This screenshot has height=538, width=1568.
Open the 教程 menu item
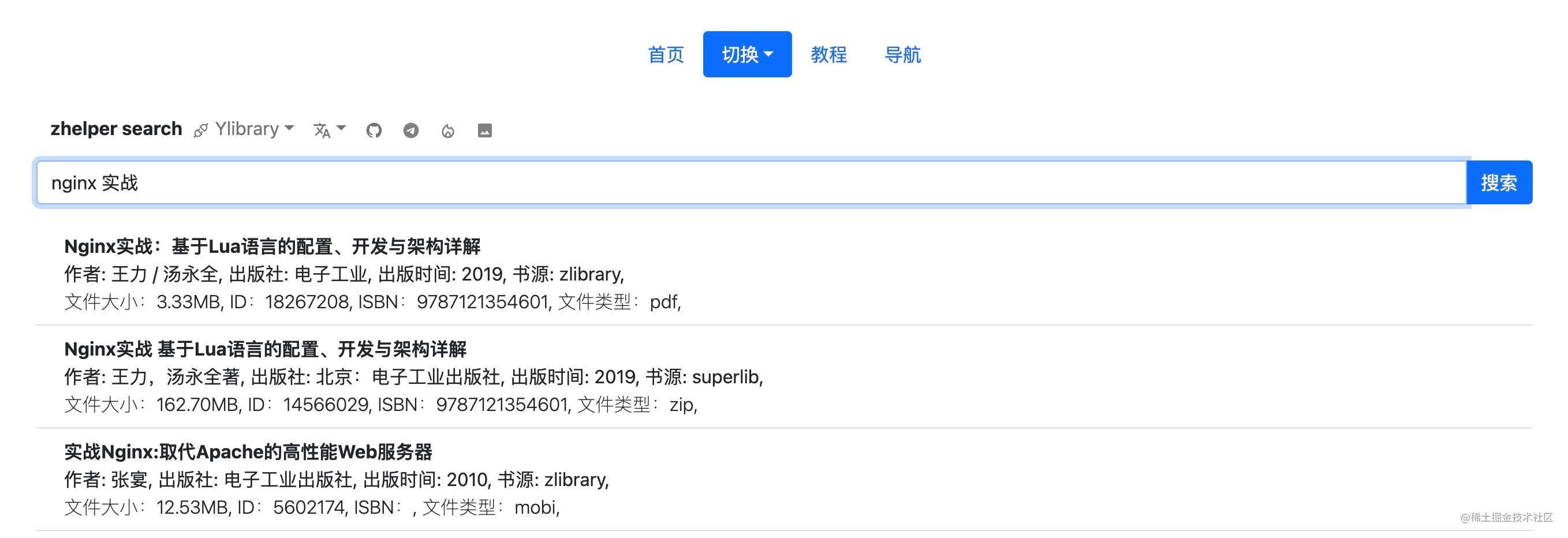click(829, 55)
